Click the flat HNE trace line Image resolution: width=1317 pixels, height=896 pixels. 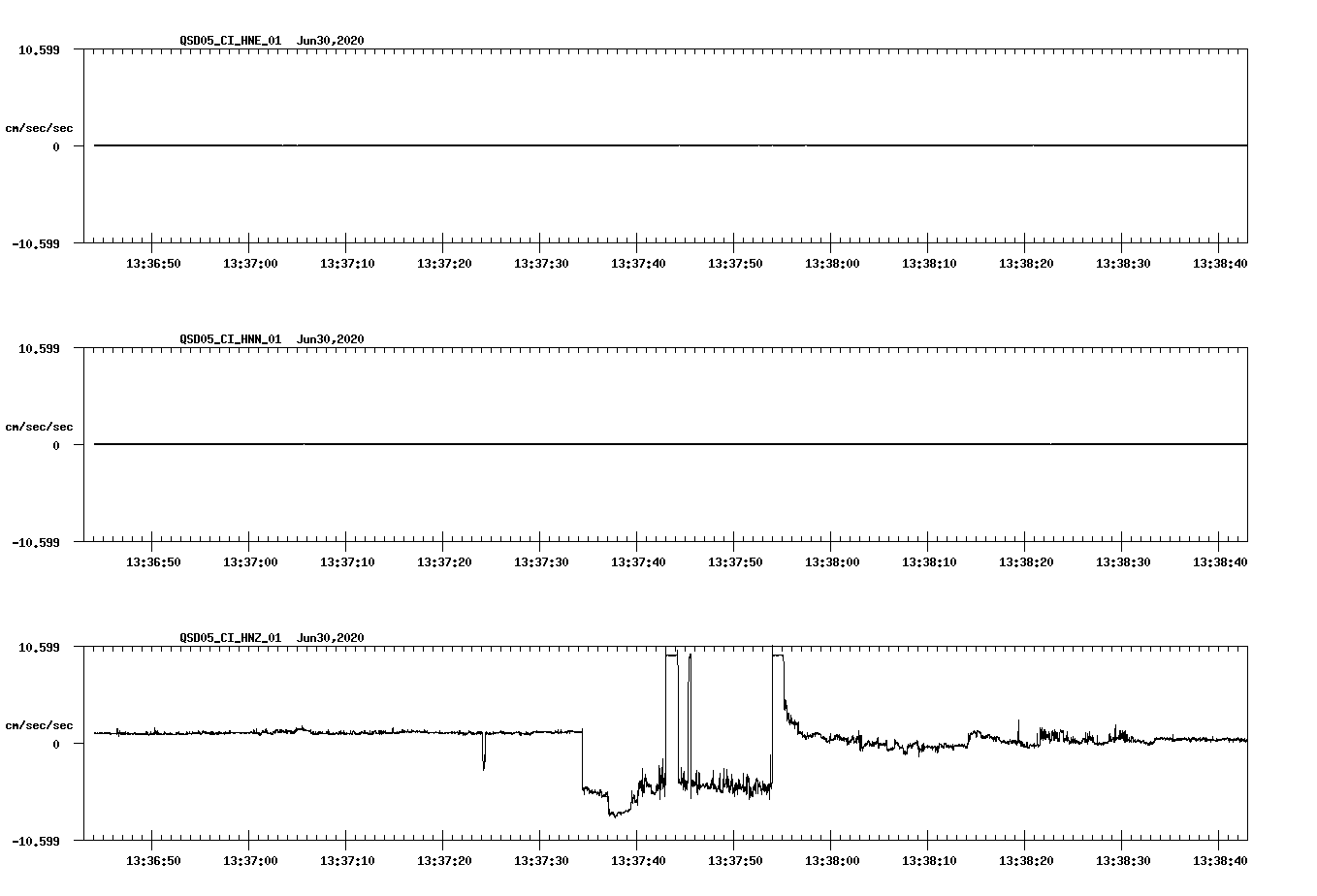pyautogui.click(x=670, y=145)
